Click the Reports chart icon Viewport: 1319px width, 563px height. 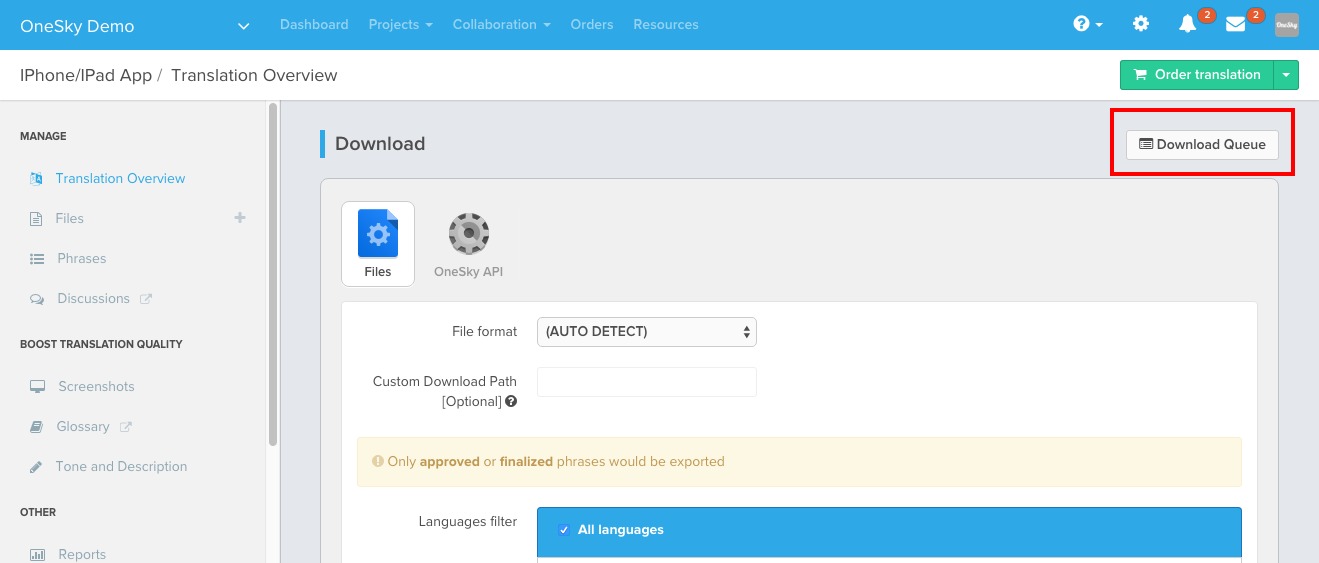tap(38, 554)
